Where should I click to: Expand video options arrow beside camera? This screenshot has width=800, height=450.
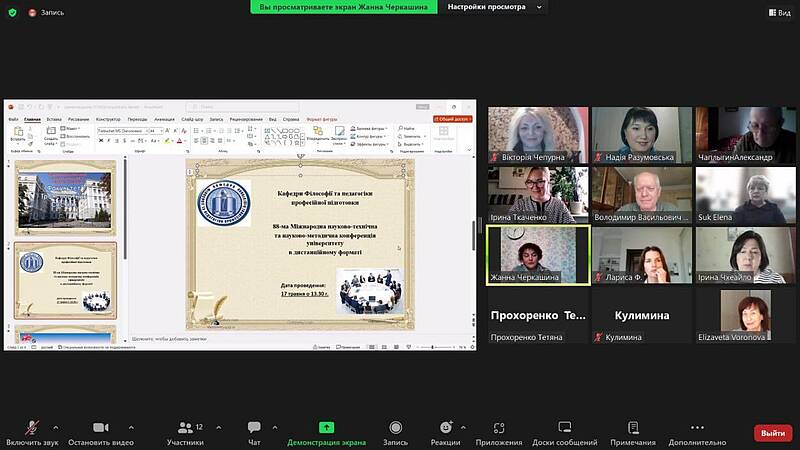tap(131, 428)
